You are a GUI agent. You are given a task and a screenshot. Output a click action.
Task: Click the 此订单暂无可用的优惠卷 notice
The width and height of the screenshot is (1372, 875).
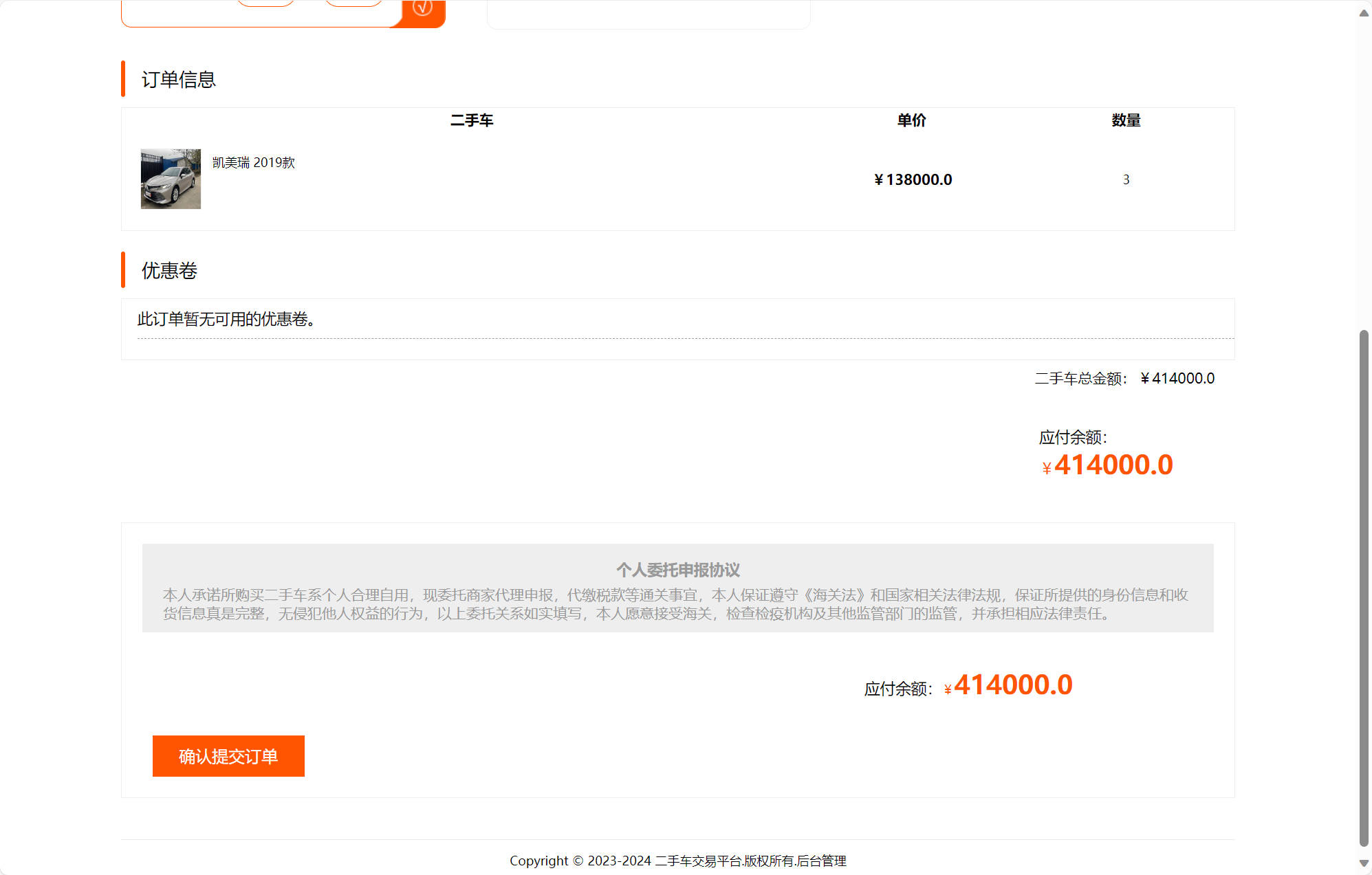226,319
